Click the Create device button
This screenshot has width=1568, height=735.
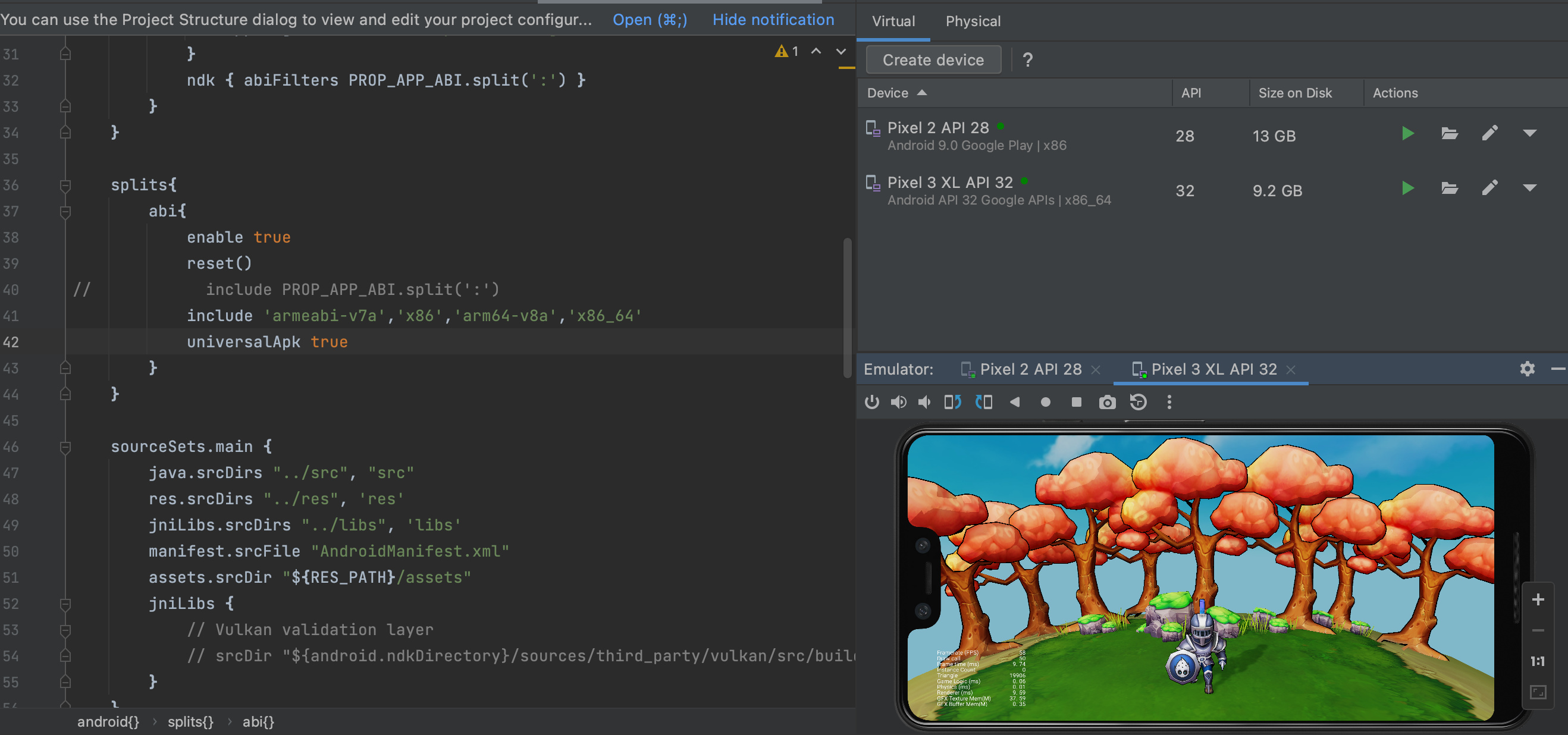point(933,59)
